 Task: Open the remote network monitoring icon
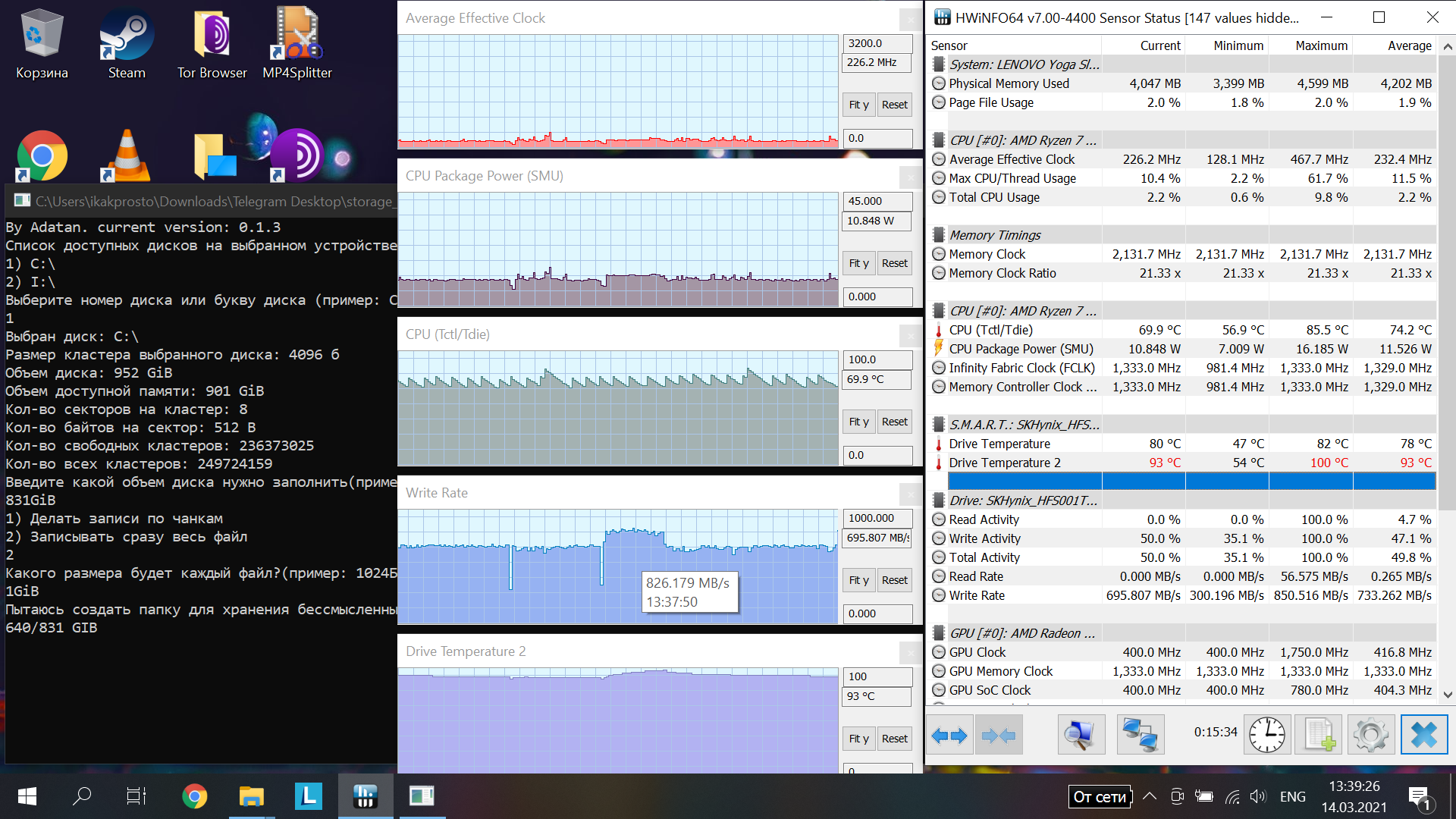click(1140, 735)
